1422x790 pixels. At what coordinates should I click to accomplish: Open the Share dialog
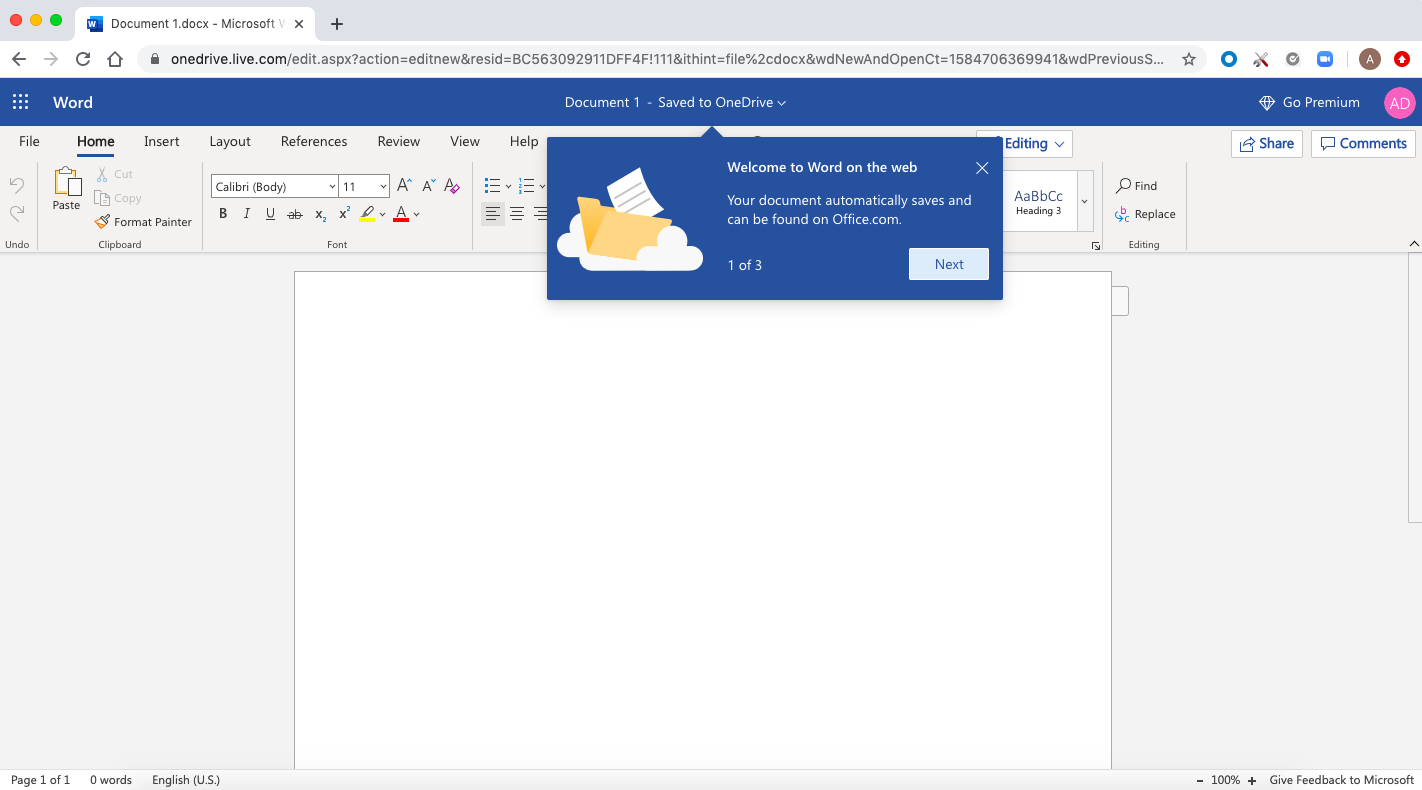coord(1266,143)
